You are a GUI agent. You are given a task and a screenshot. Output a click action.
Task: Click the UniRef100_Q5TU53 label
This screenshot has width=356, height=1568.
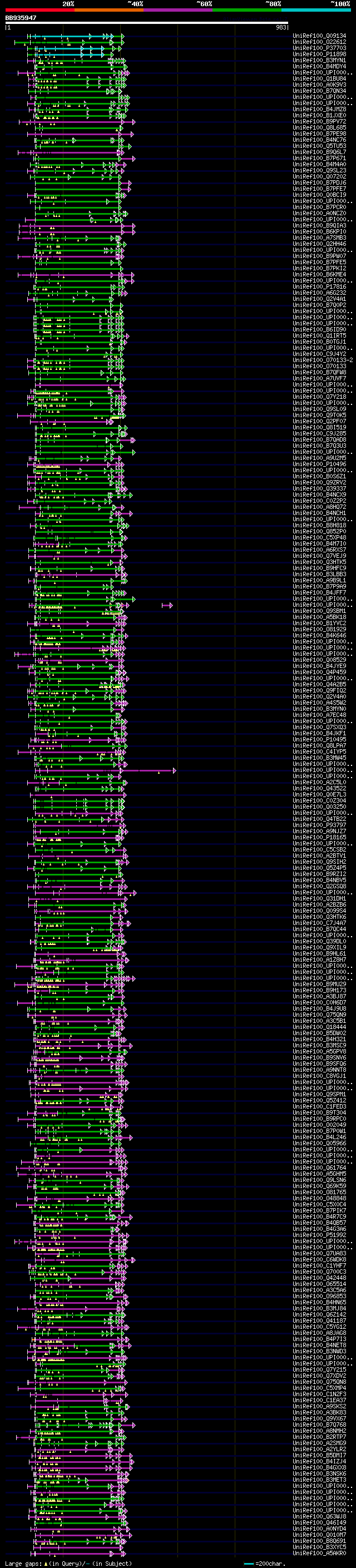click(x=319, y=146)
